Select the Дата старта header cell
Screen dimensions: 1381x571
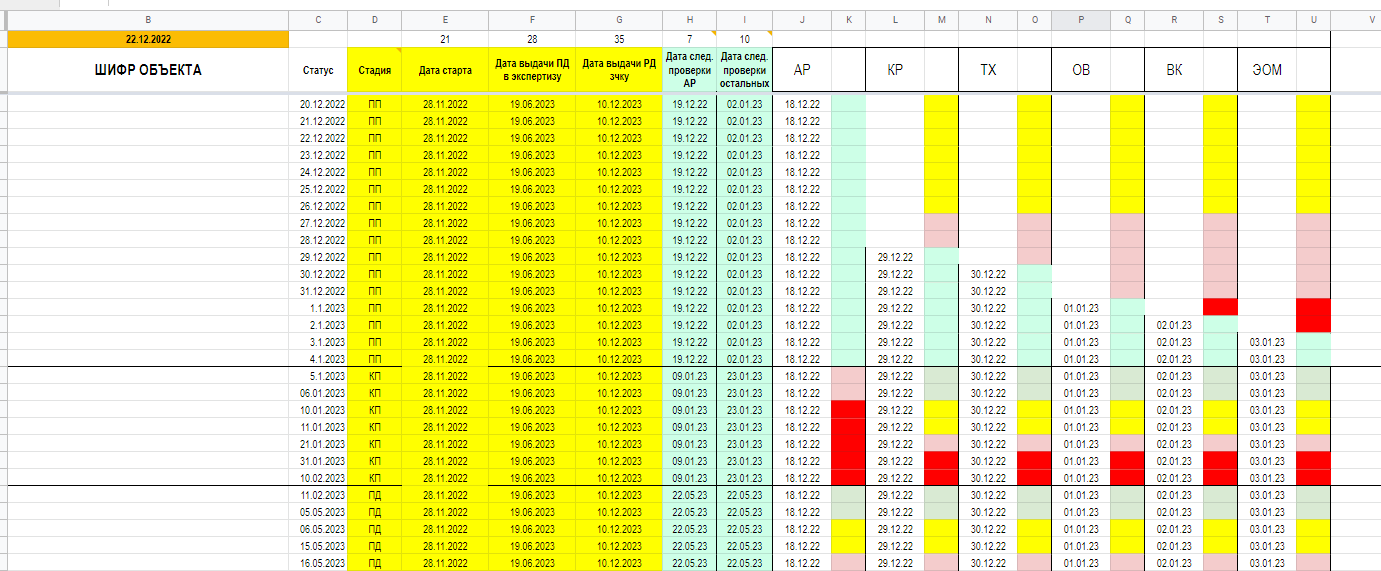click(445, 70)
